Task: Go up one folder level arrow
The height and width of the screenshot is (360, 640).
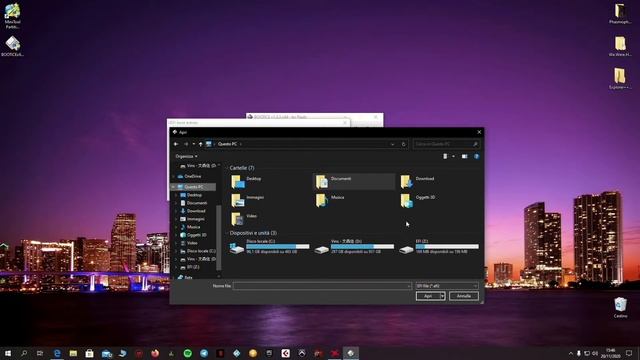Action: (200, 144)
